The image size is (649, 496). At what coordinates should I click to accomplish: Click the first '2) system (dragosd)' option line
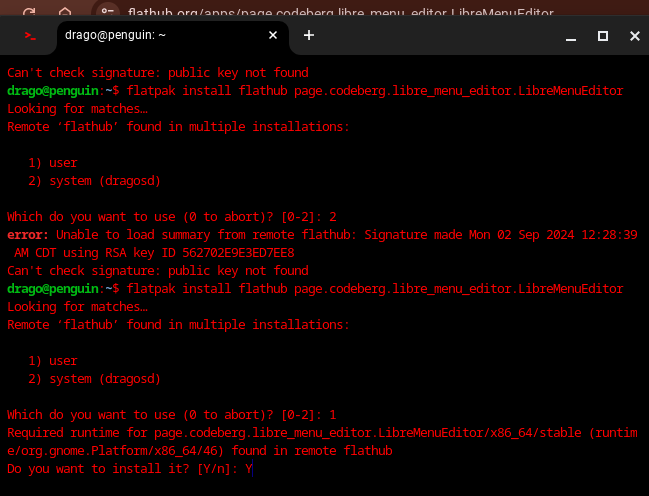point(94,181)
